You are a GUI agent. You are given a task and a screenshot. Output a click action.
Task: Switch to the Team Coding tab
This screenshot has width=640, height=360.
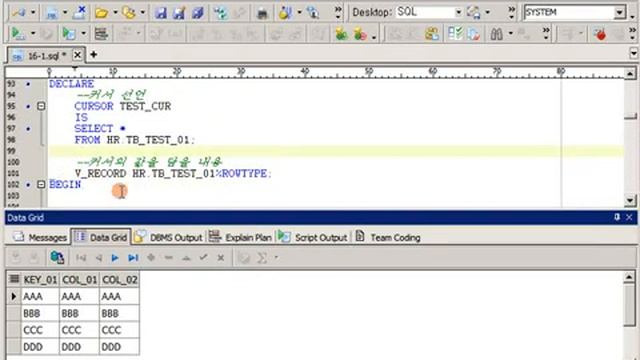tap(388, 237)
